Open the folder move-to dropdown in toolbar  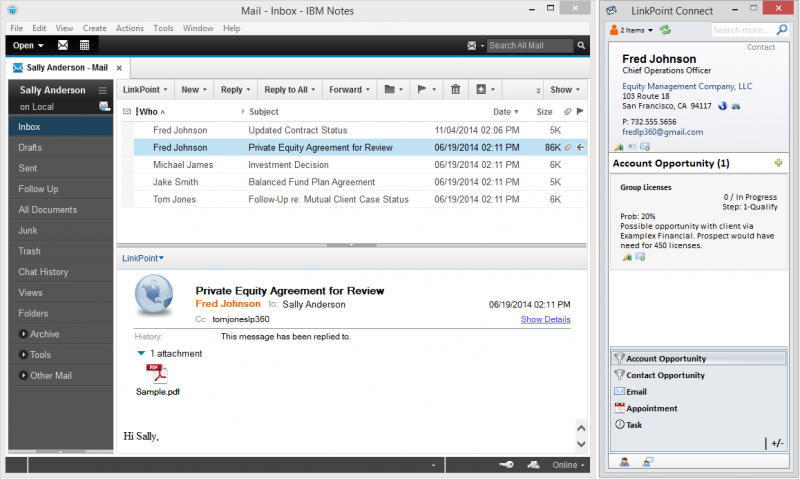pyautogui.click(x=393, y=90)
